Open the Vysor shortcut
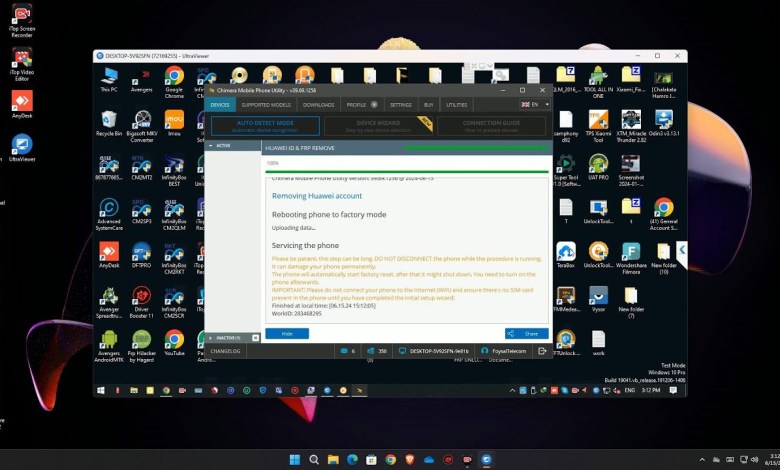 tap(598, 299)
